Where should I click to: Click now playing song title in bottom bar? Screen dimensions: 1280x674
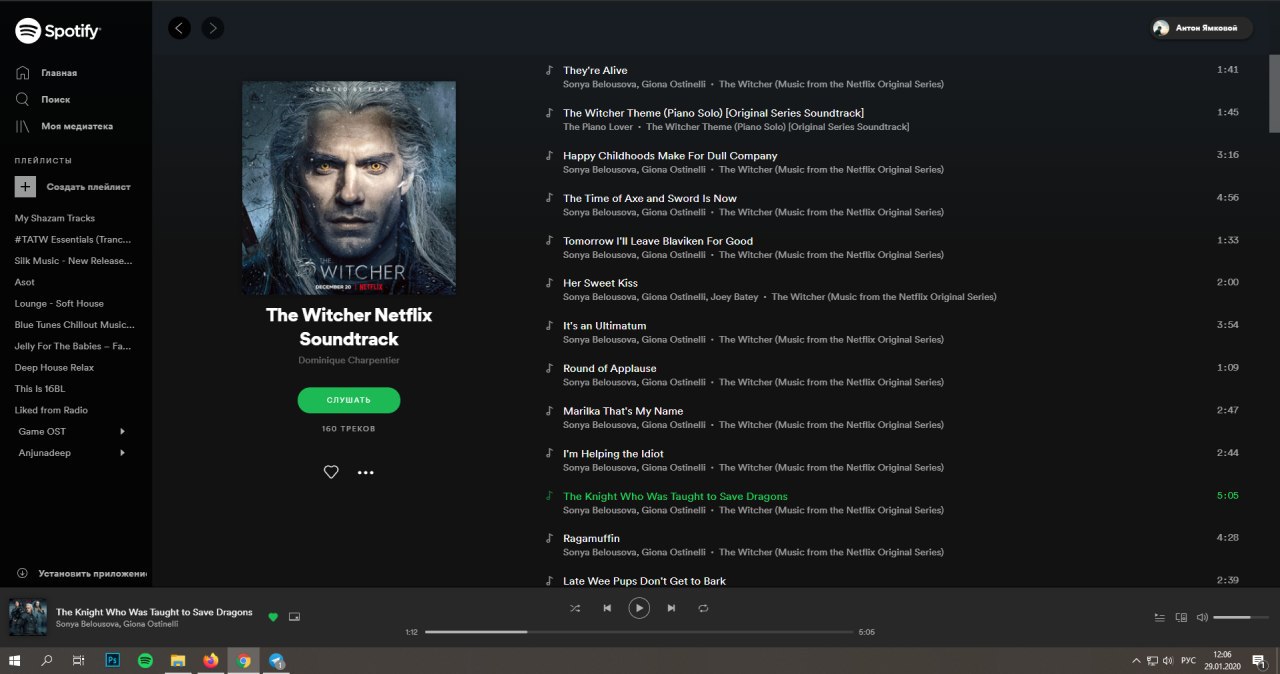click(154, 612)
